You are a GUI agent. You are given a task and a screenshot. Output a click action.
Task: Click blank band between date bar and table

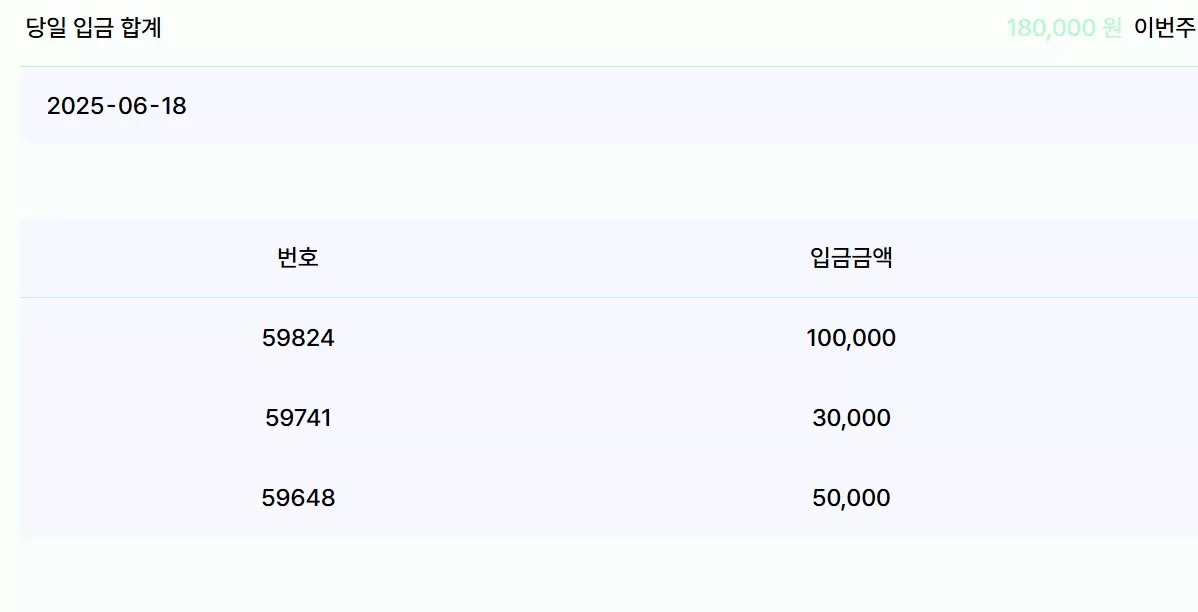pyautogui.click(x=608, y=182)
